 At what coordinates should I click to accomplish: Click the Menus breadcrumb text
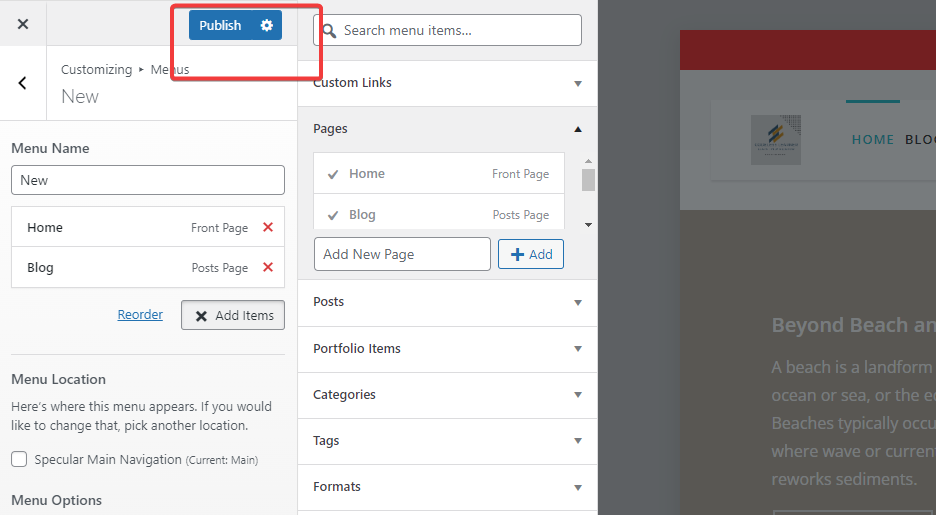tap(170, 69)
